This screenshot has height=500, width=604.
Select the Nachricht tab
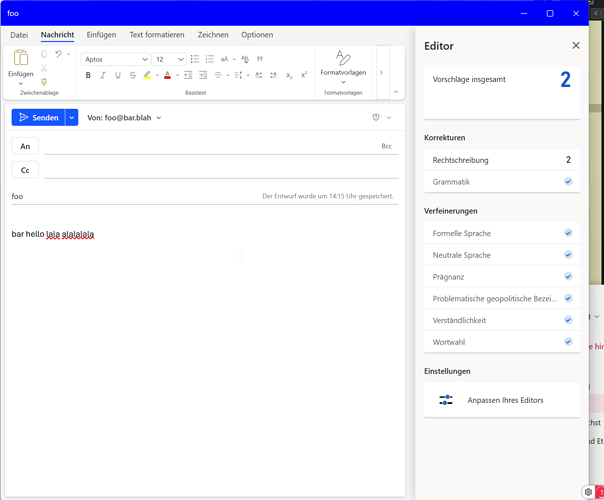(x=57, y=35)
